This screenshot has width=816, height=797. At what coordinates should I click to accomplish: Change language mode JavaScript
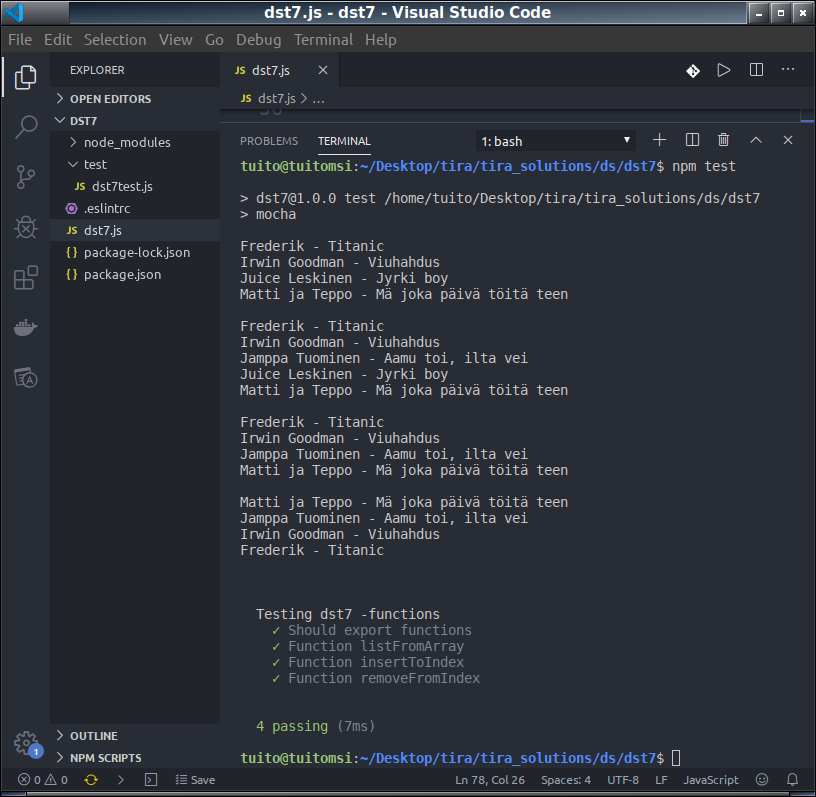(710, 780)
